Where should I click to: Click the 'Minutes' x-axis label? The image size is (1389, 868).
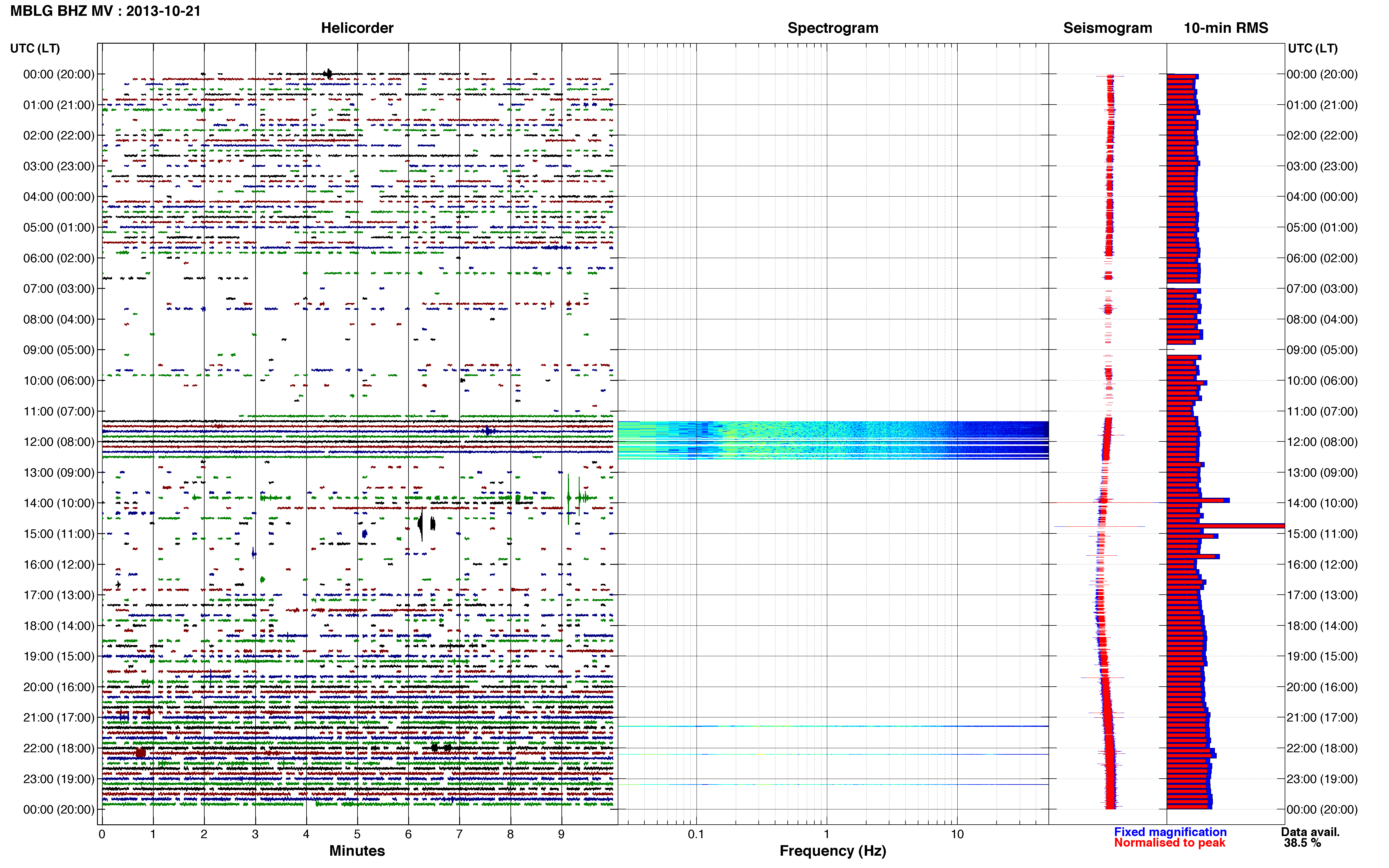(x=357, y=850)
